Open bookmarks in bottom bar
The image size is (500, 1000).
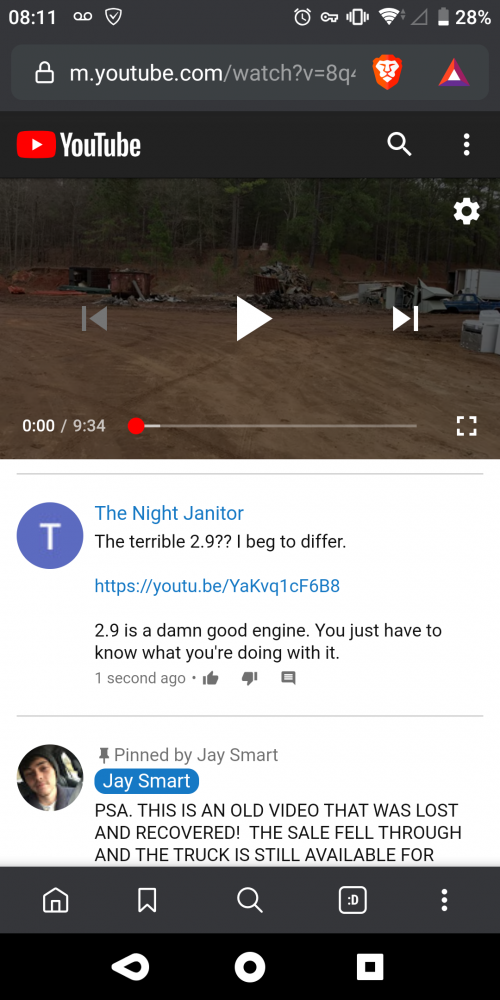pyautogui.click(x=147, y=901)
